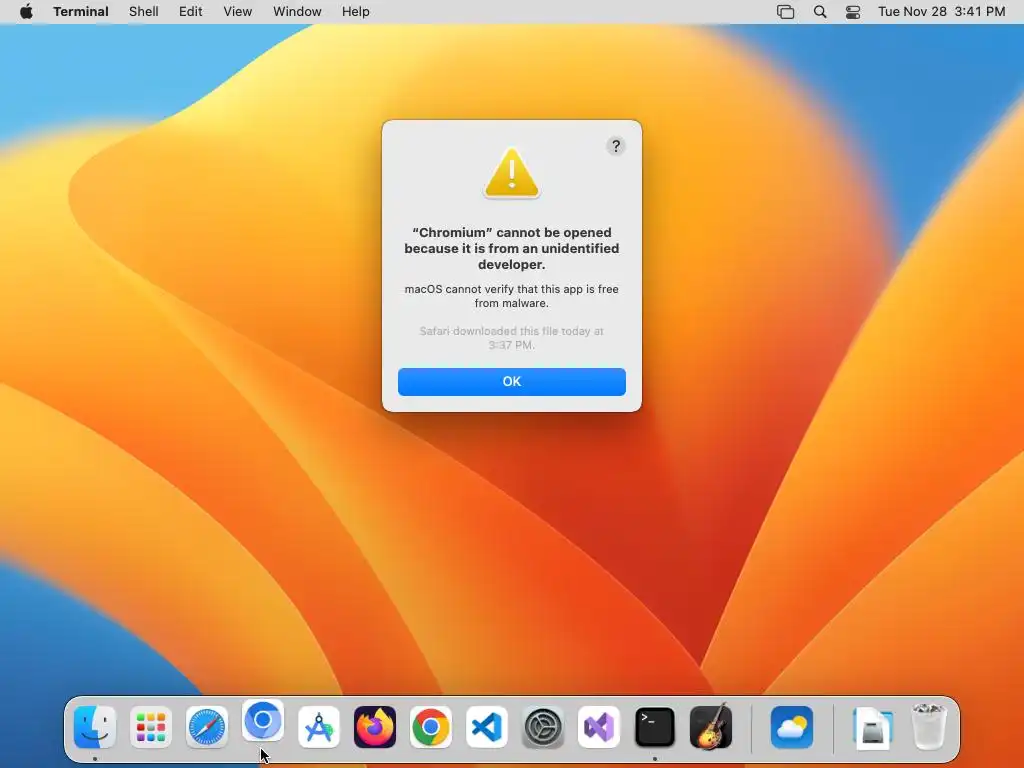Open the Terminal application menu
This screenshot has width=1024, height=768.
(81, 12)
